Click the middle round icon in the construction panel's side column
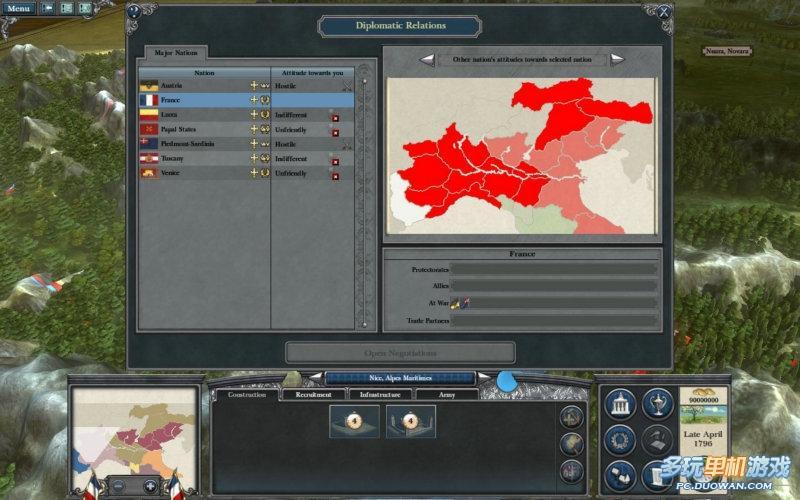Image resolution: width=800 pixels, height=500 pixels. point(571,444)
